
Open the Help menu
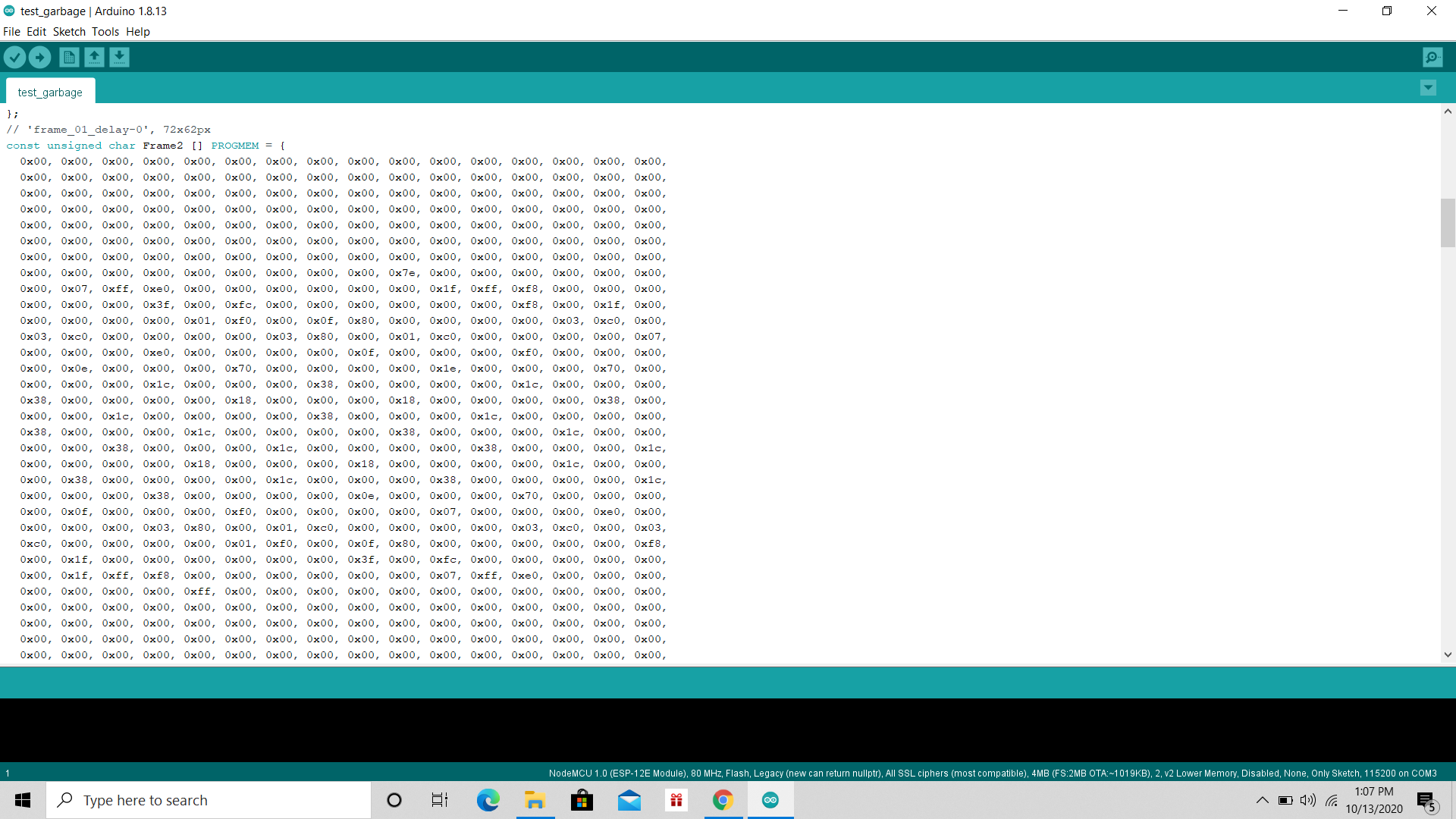click(138, 32)
